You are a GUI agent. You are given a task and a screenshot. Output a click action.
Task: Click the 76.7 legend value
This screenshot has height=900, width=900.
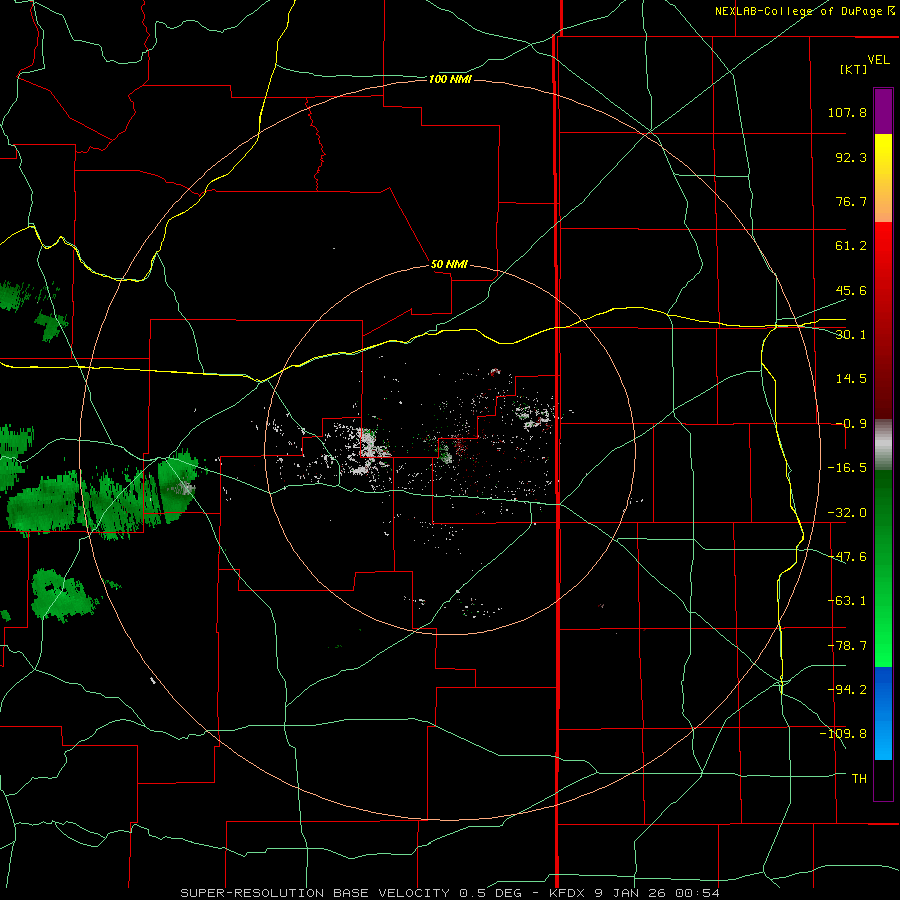click(851, 201)
